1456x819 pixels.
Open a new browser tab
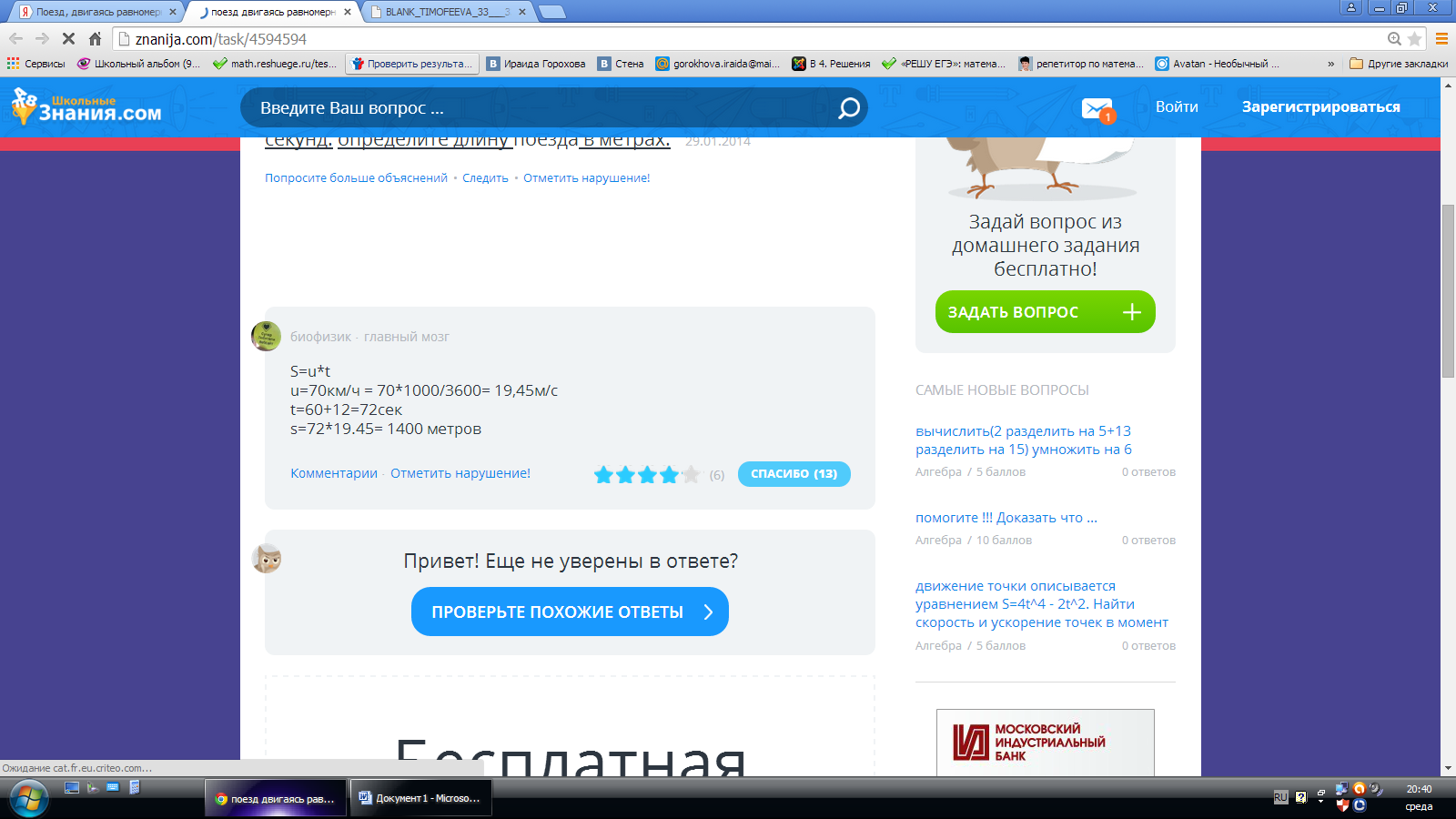[551, 12]
